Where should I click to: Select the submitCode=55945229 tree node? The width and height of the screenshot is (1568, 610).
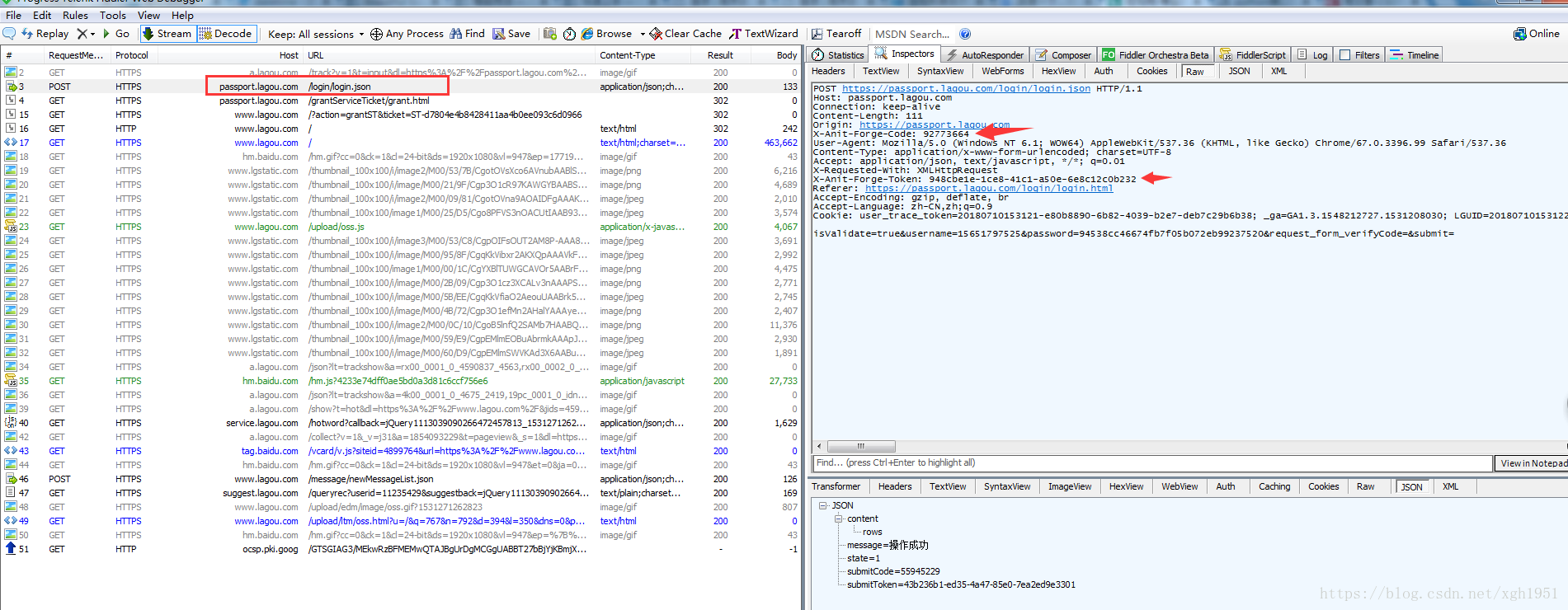click(x=893, y=571)
